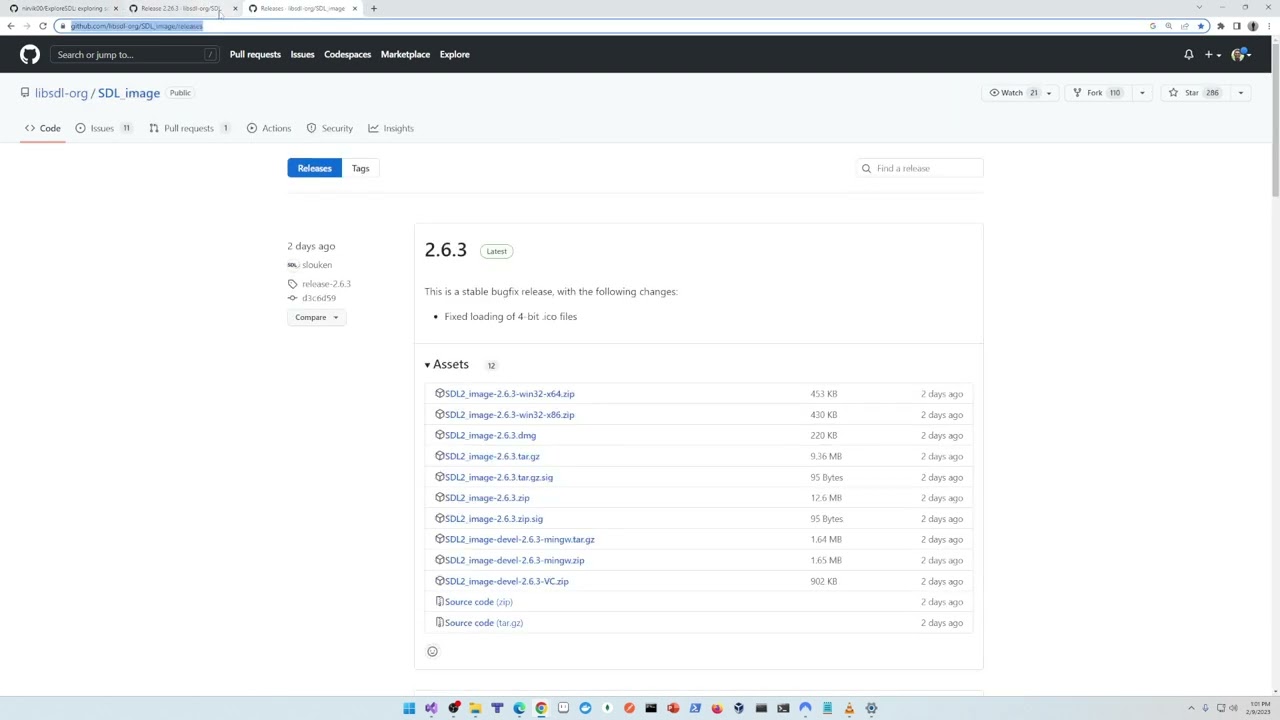1280x720 pixels.
Task: Download SDL2_image-2.6.3-win32-x86.zip
Action: 509,415
